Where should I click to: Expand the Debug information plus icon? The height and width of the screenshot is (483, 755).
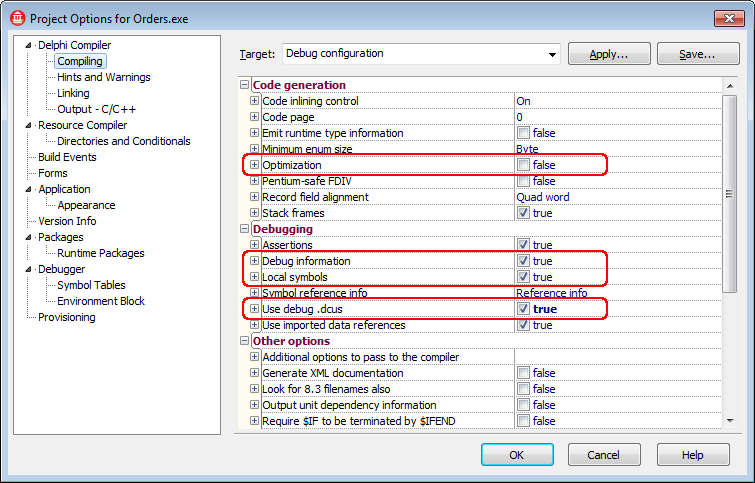tap(254, 261)
